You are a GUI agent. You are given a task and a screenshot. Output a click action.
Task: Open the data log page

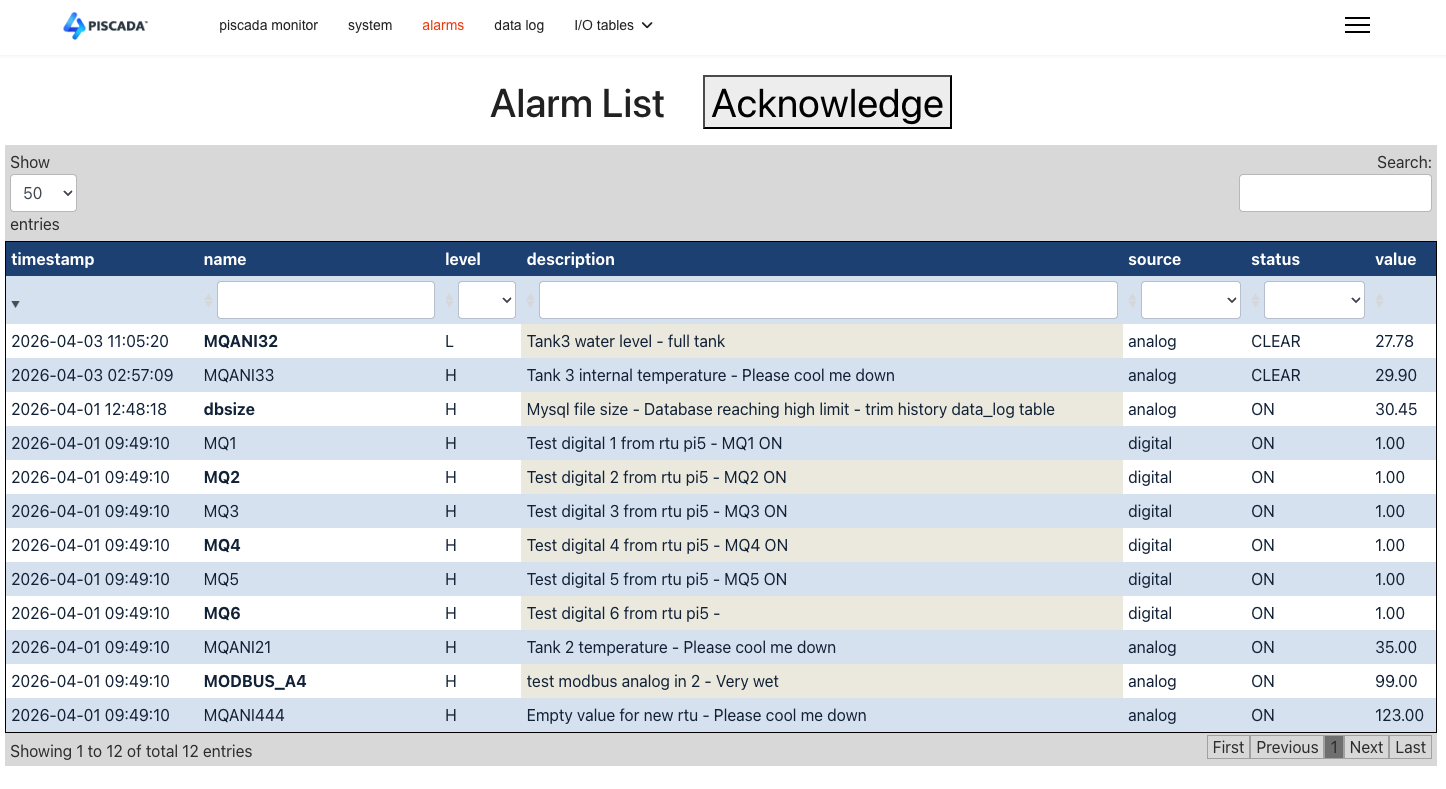click(x=519, y=25)
